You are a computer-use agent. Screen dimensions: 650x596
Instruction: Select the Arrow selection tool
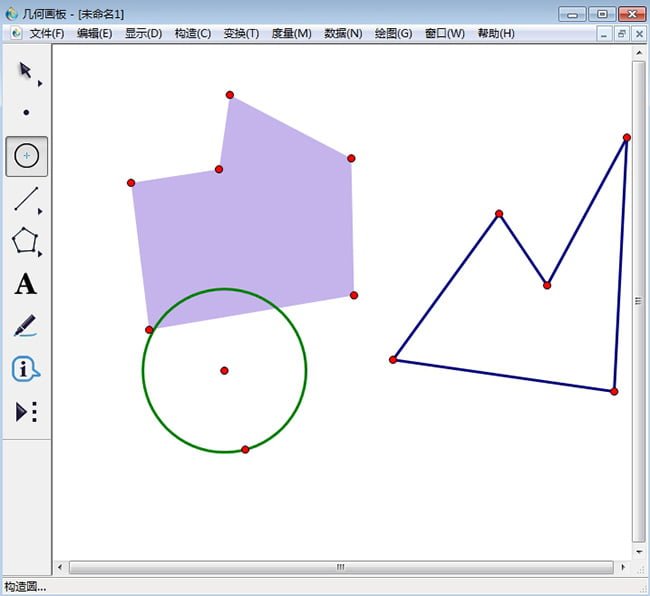point(26,71)
